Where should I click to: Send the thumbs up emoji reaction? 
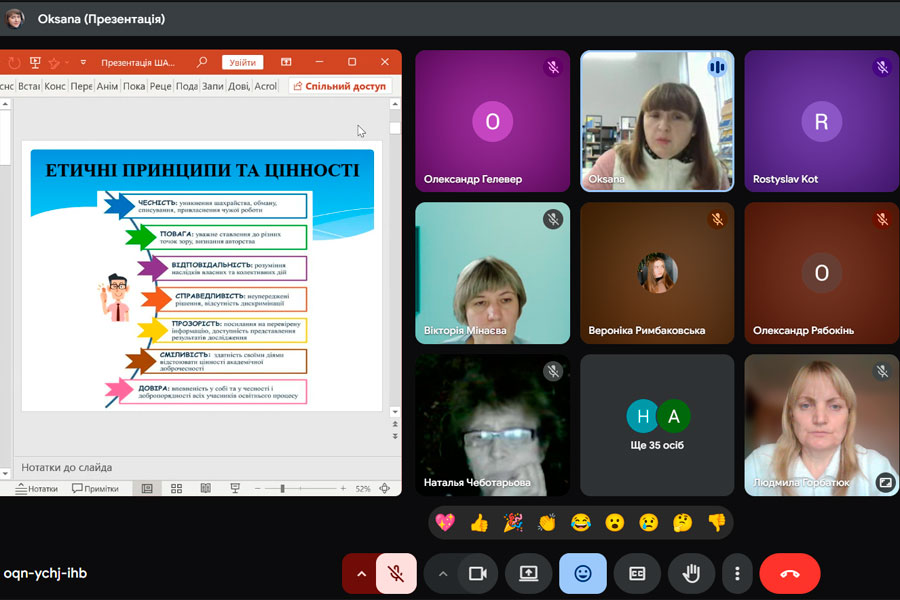click(x=479, y=522)
